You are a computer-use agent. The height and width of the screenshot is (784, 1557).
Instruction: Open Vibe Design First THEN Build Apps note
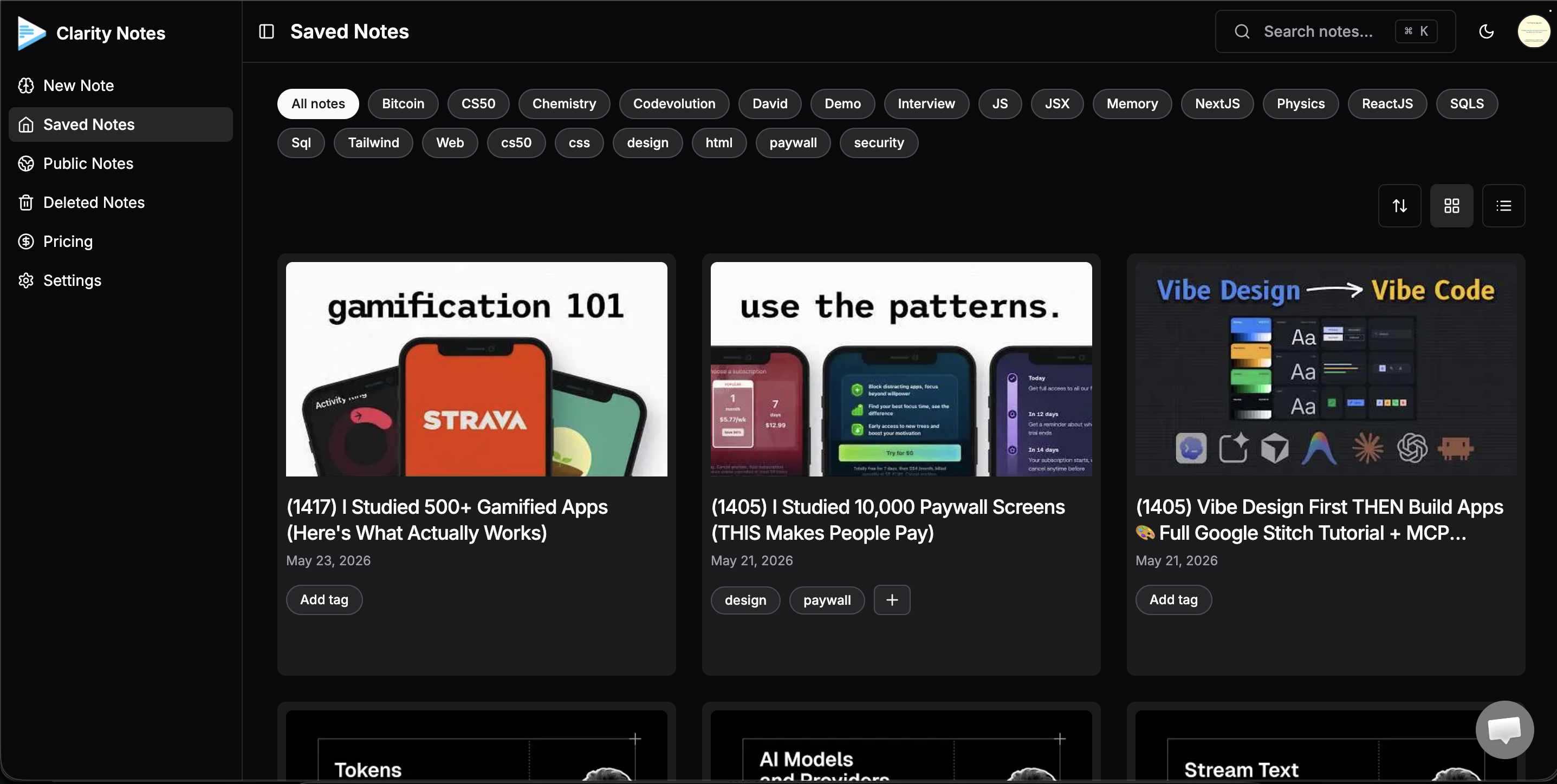pos(1320,519)
